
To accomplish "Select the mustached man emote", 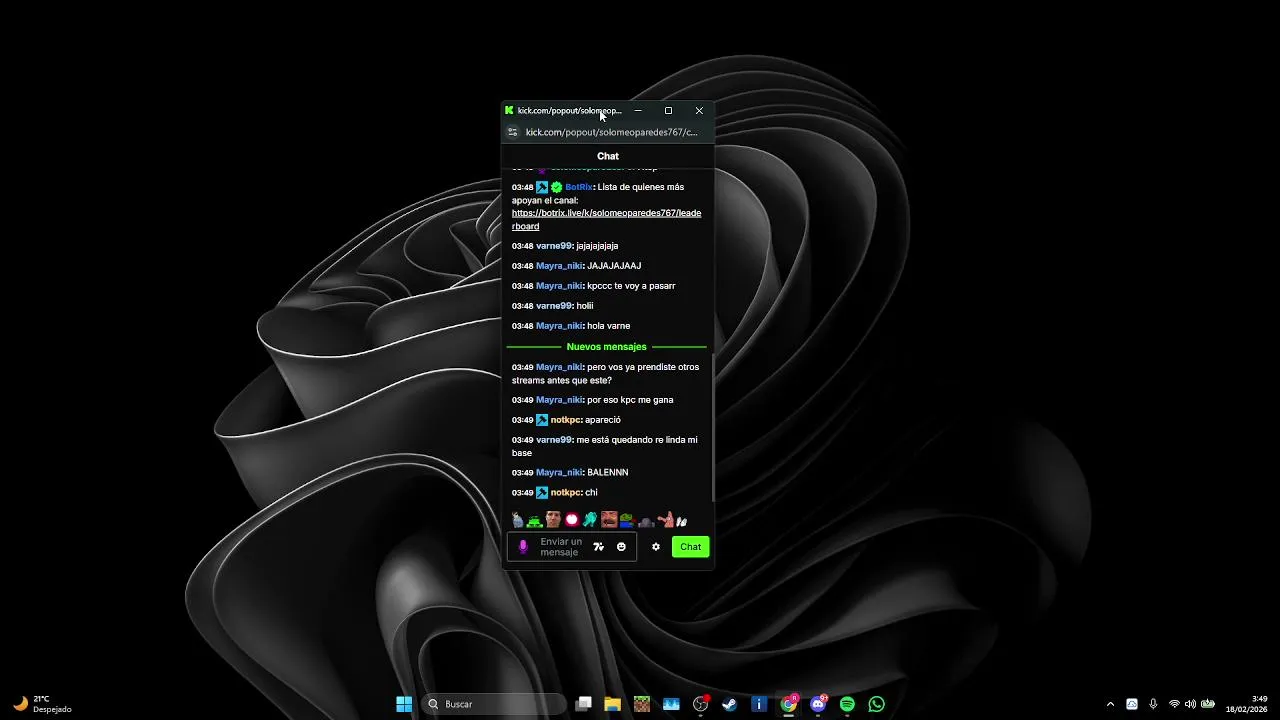I will (x=608, y=520).
